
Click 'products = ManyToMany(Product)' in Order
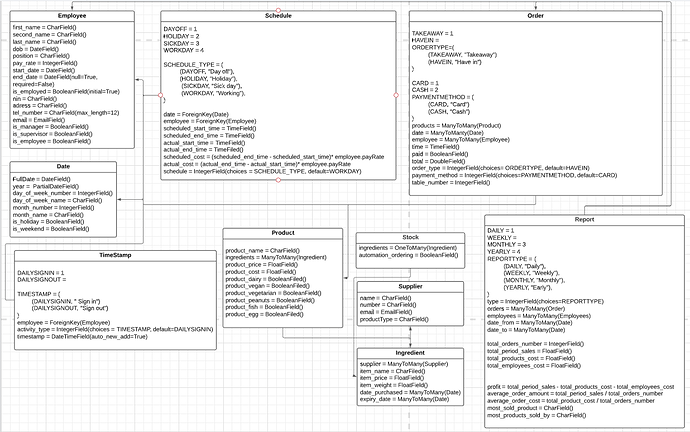pyautogui.click(x=456, y=126)
